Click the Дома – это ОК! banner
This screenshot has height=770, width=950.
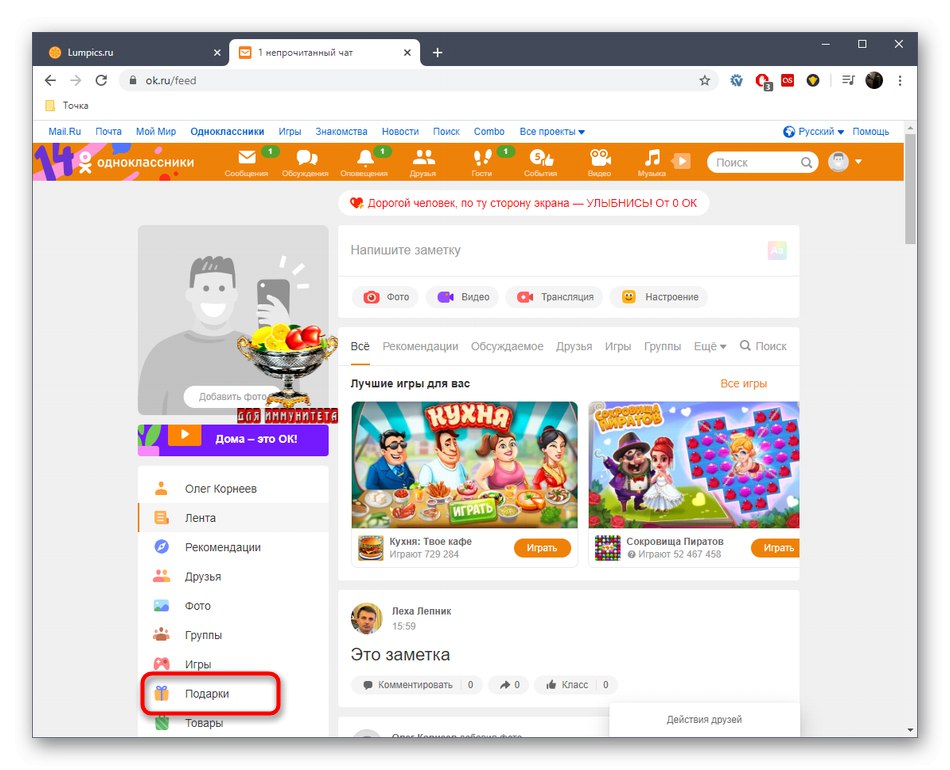tap(233, 440)
